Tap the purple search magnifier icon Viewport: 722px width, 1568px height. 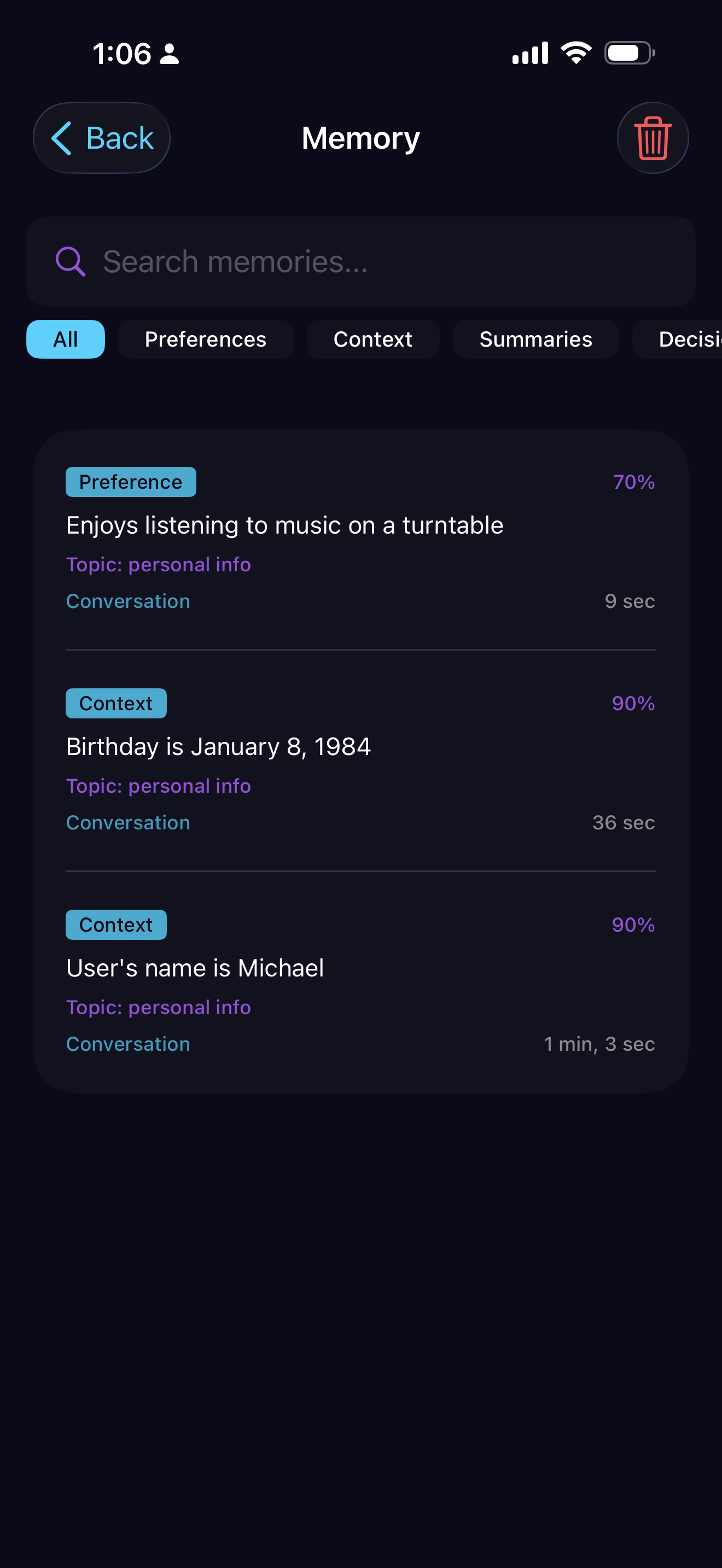point(70,262)
